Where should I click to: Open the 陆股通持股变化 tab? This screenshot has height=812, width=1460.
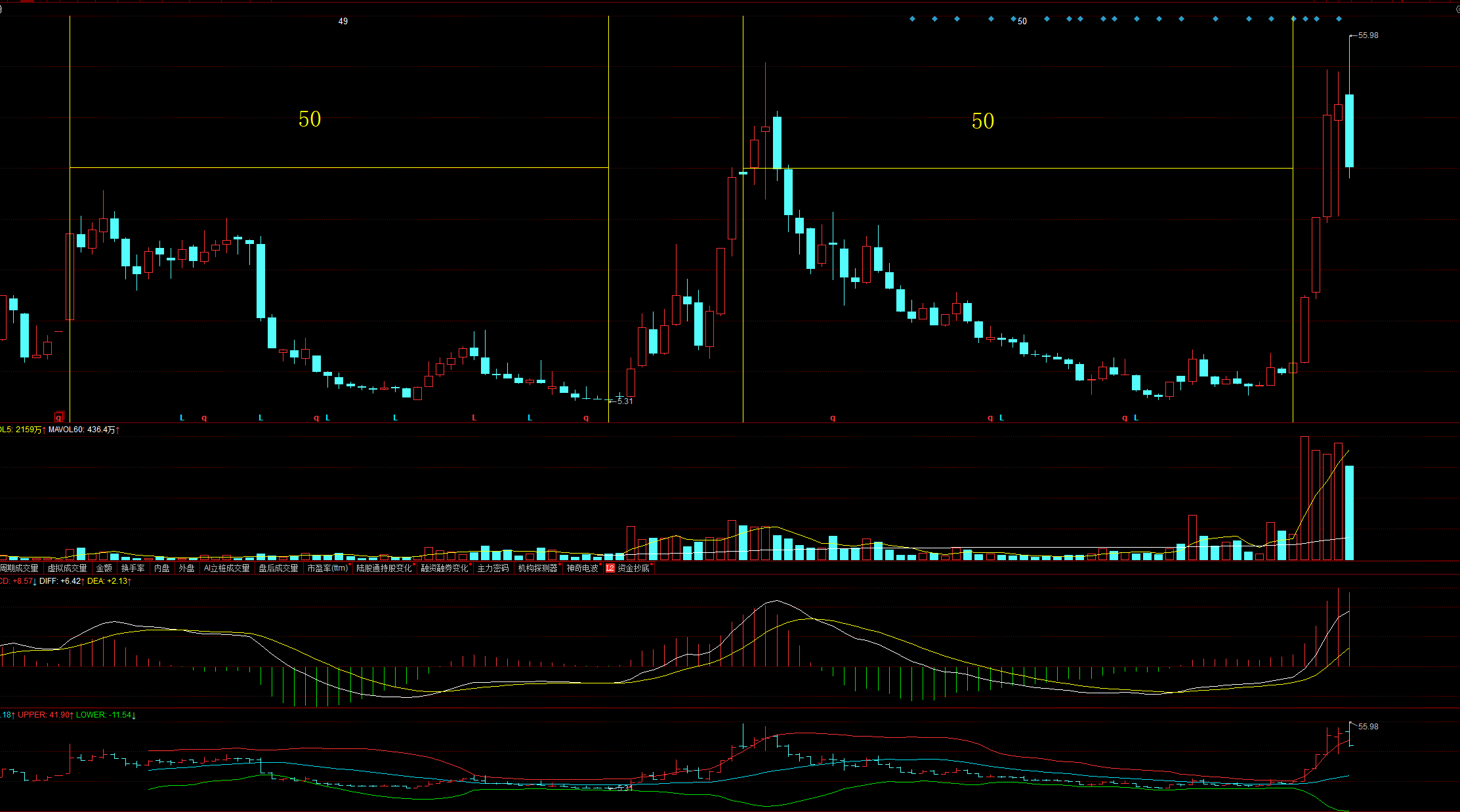tap(384, 568)
